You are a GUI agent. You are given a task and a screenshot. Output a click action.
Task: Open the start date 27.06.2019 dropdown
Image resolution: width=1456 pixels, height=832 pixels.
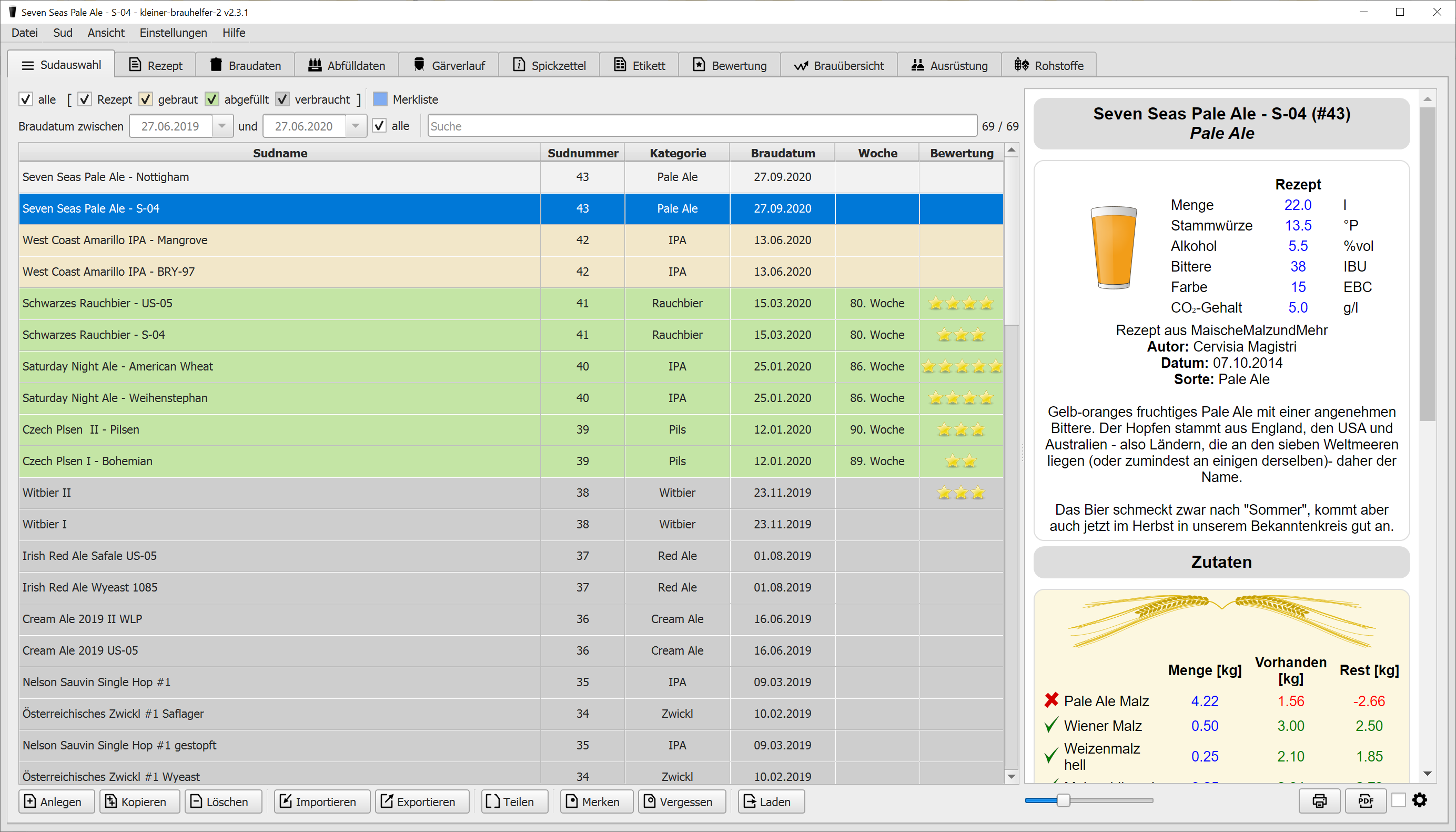[222, 126]
